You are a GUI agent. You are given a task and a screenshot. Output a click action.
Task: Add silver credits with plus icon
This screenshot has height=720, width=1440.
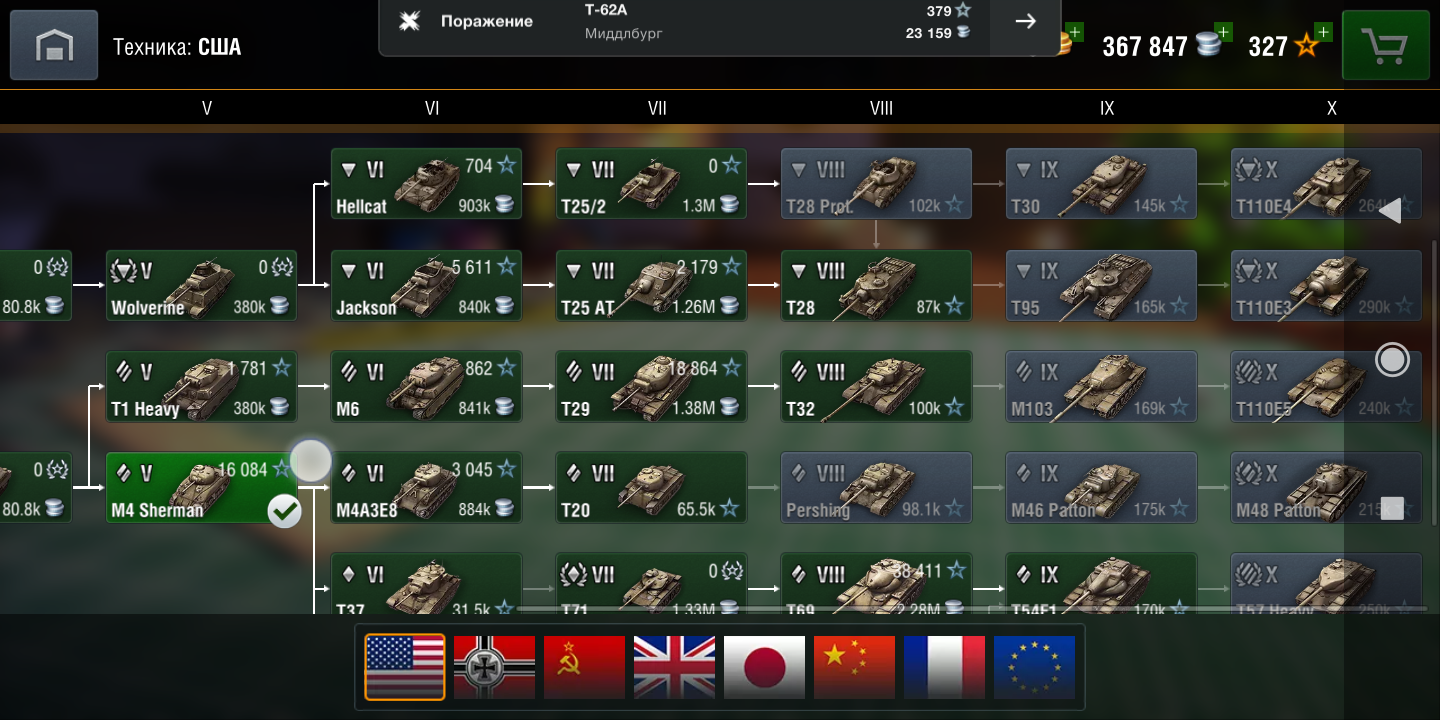click(x=1222, y=32)
